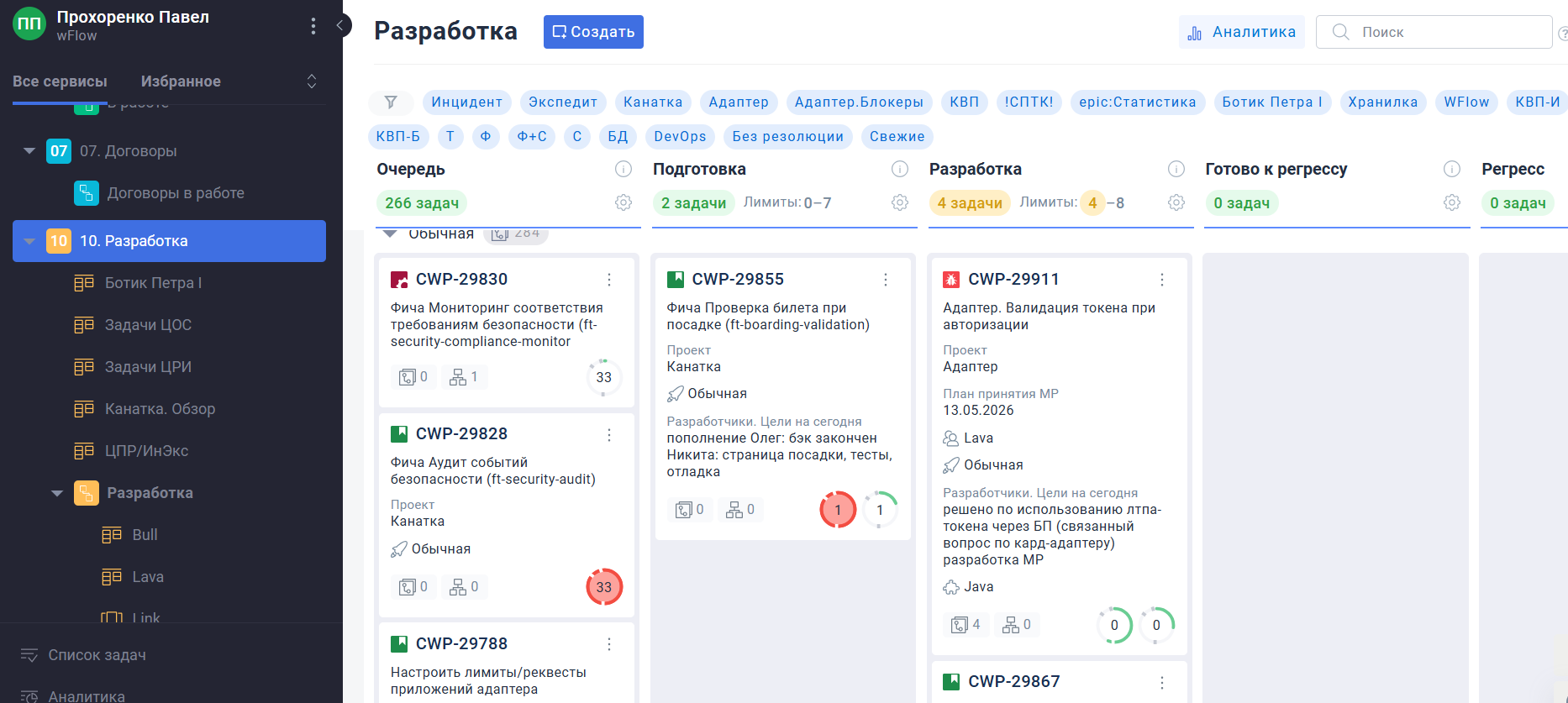The width and height of the screenshot is (1568, 703).
Task: Show info for the Подготовка column
Action: 900,169
